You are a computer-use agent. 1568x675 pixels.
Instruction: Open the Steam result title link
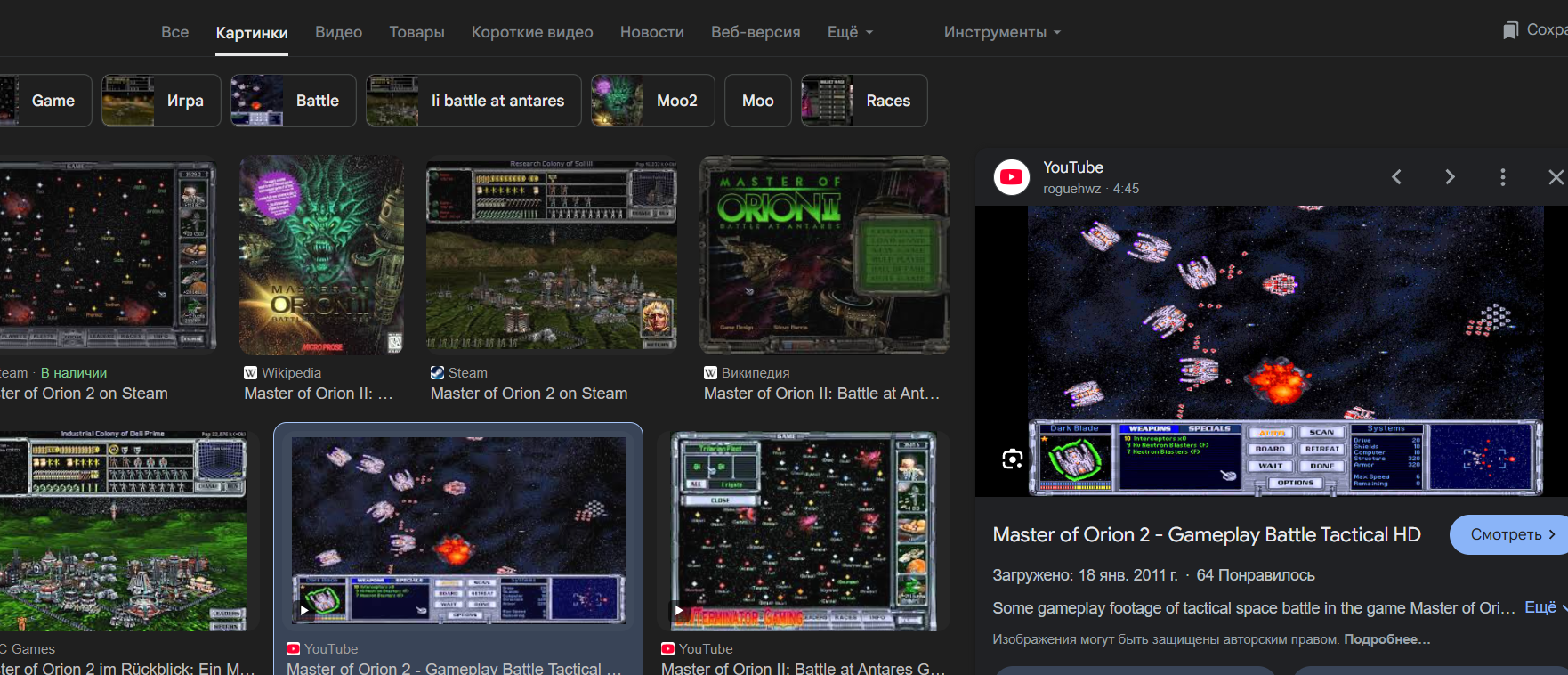[529, 394]
